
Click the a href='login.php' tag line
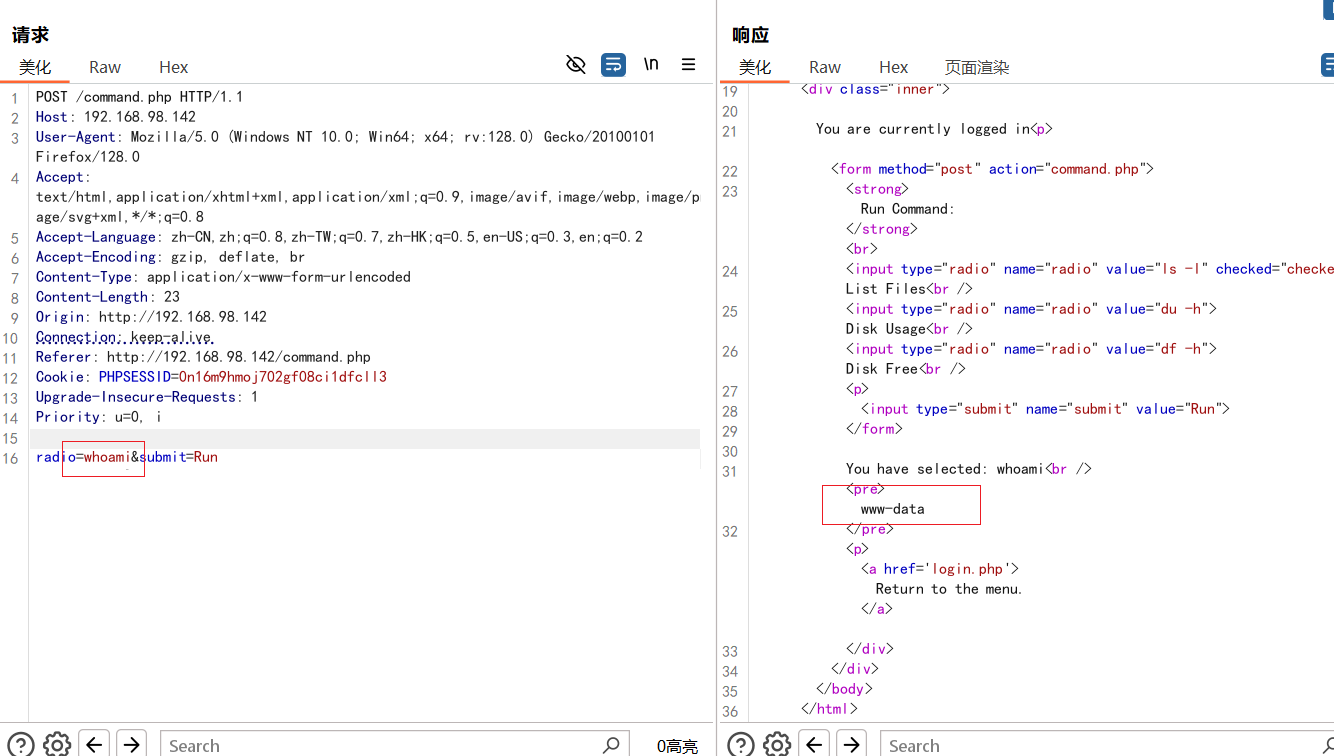coord(939,569)
